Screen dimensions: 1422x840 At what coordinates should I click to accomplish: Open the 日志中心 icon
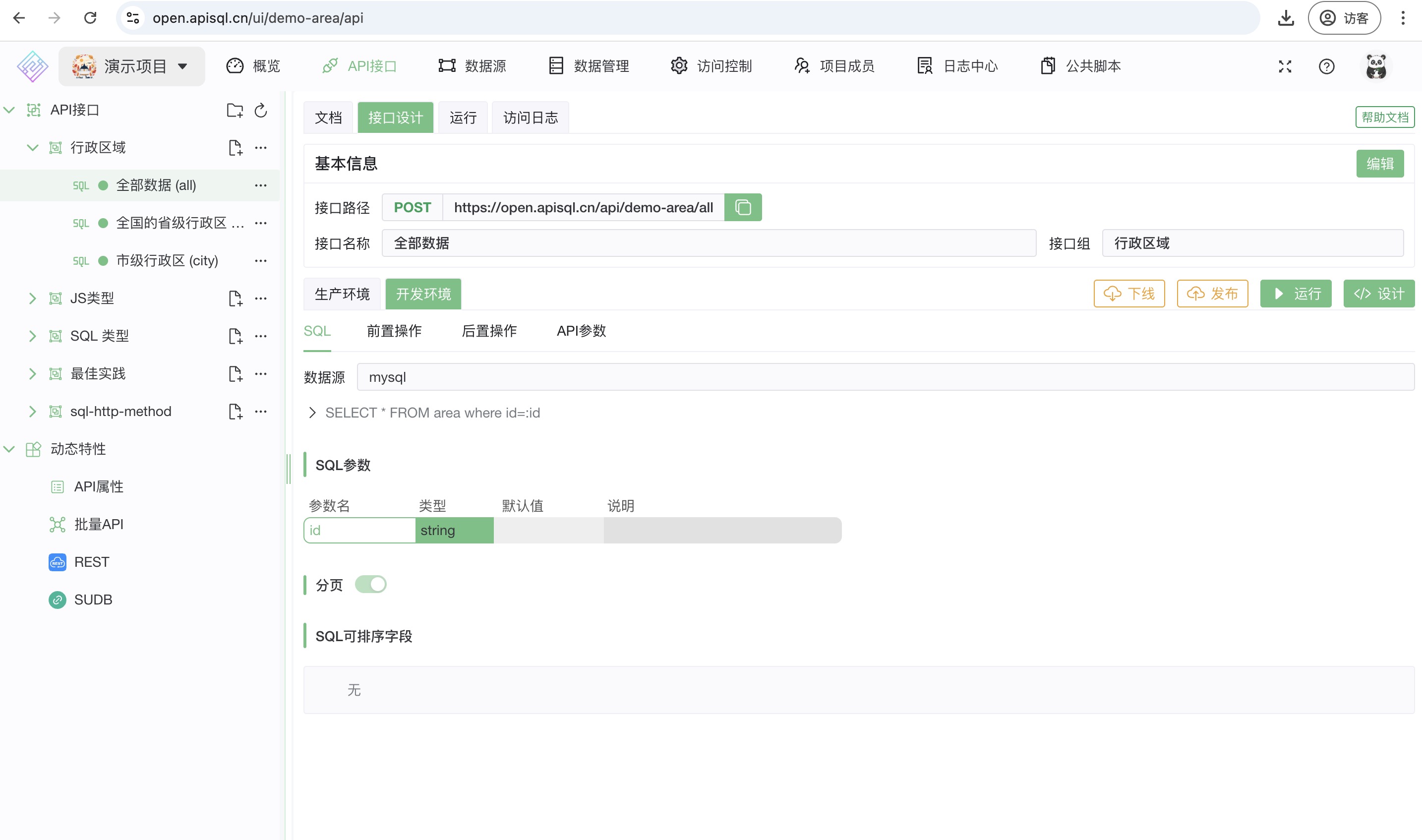pos(924,65)
